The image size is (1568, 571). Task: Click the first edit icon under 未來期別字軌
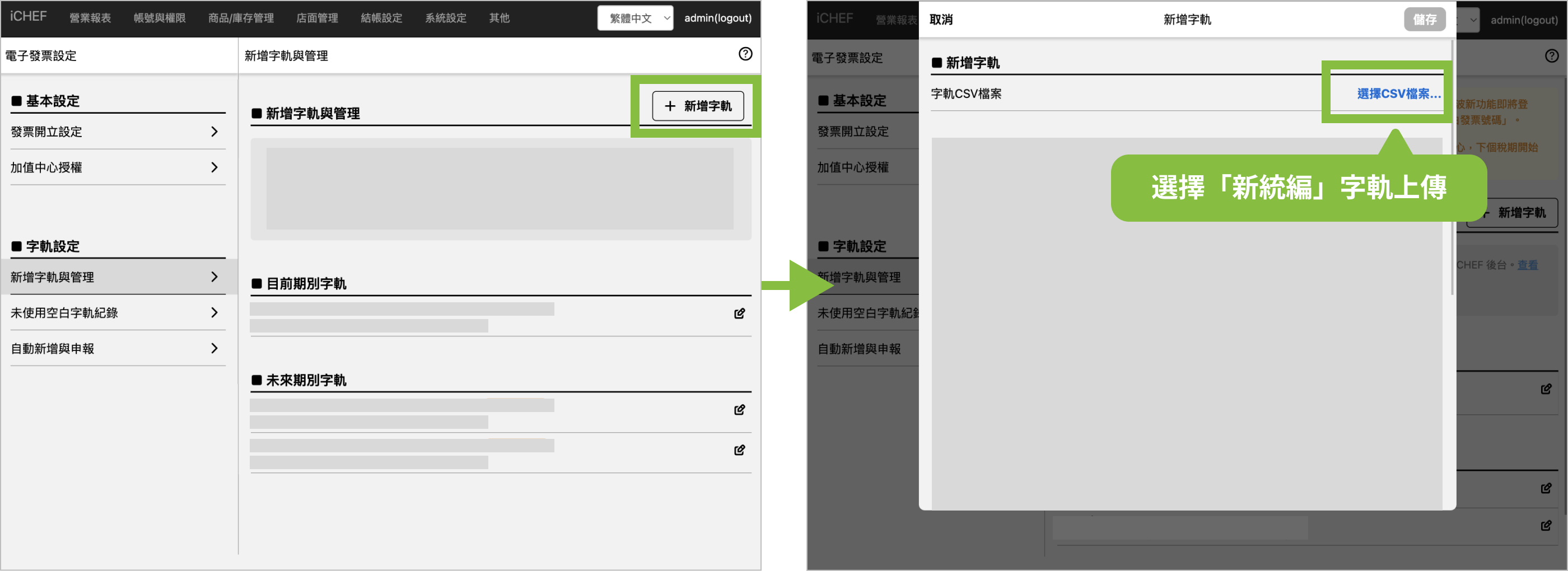click(740, 410)
